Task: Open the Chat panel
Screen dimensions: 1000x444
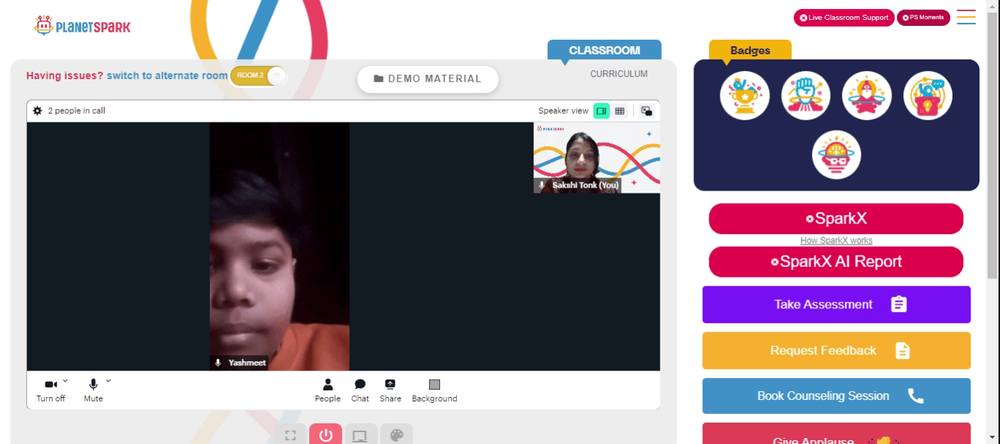Action: (x=360, y=390)
